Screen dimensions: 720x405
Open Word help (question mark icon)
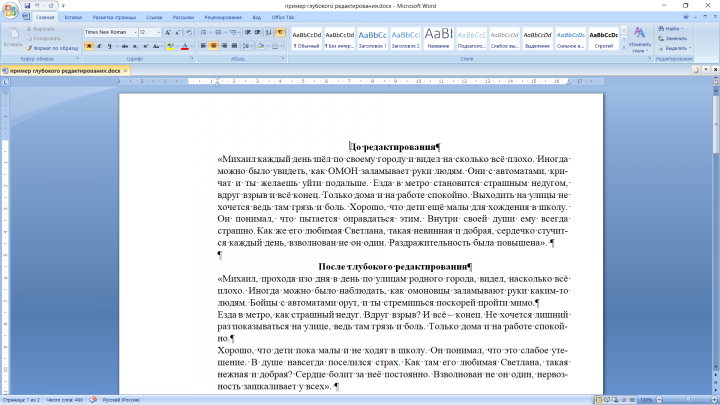686,17
